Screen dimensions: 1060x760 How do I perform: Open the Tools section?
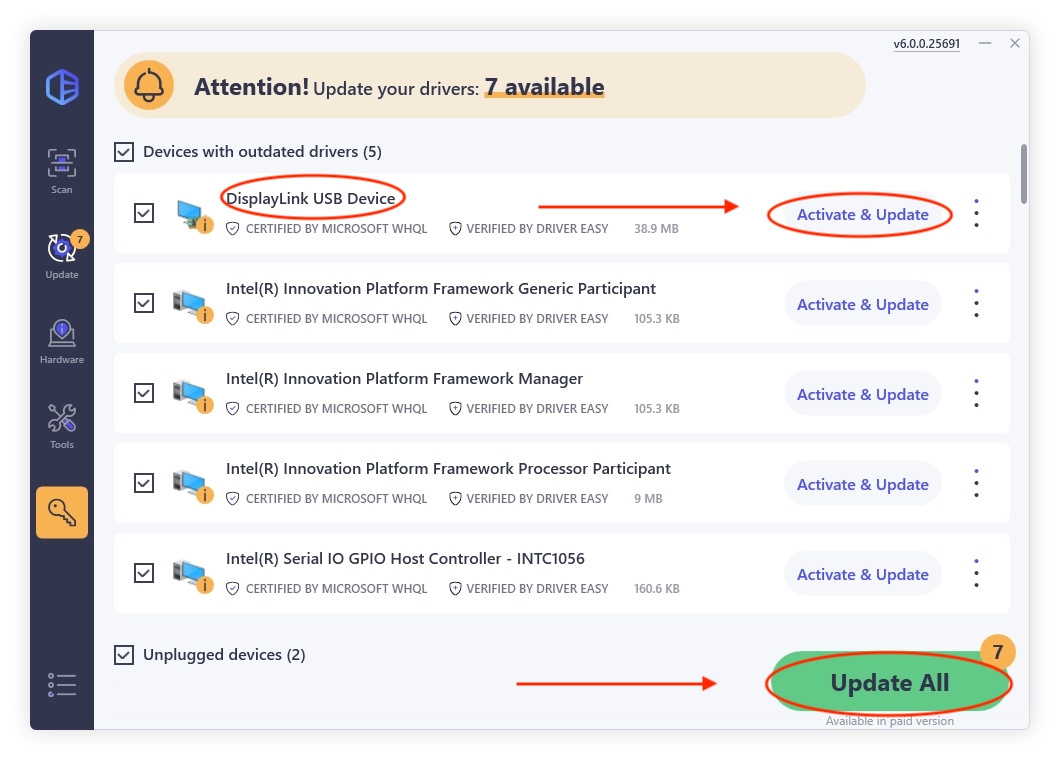(62, 426)
